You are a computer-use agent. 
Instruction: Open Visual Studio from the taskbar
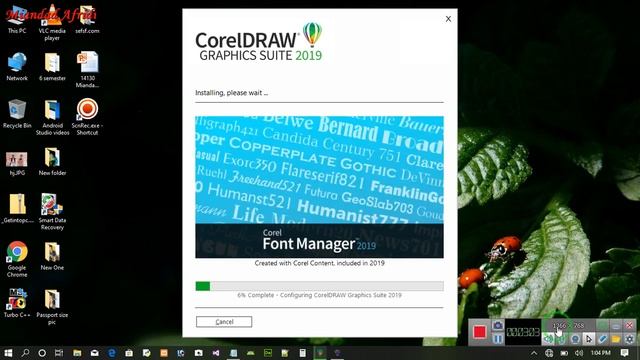(x=216, y=353)
